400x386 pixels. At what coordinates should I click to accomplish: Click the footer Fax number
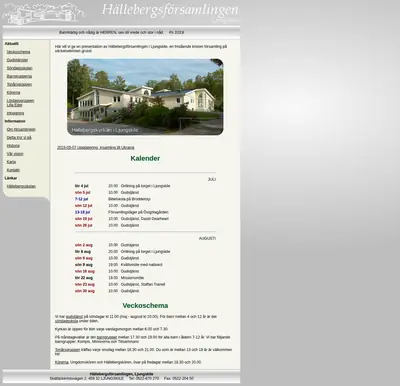point(179,379)
